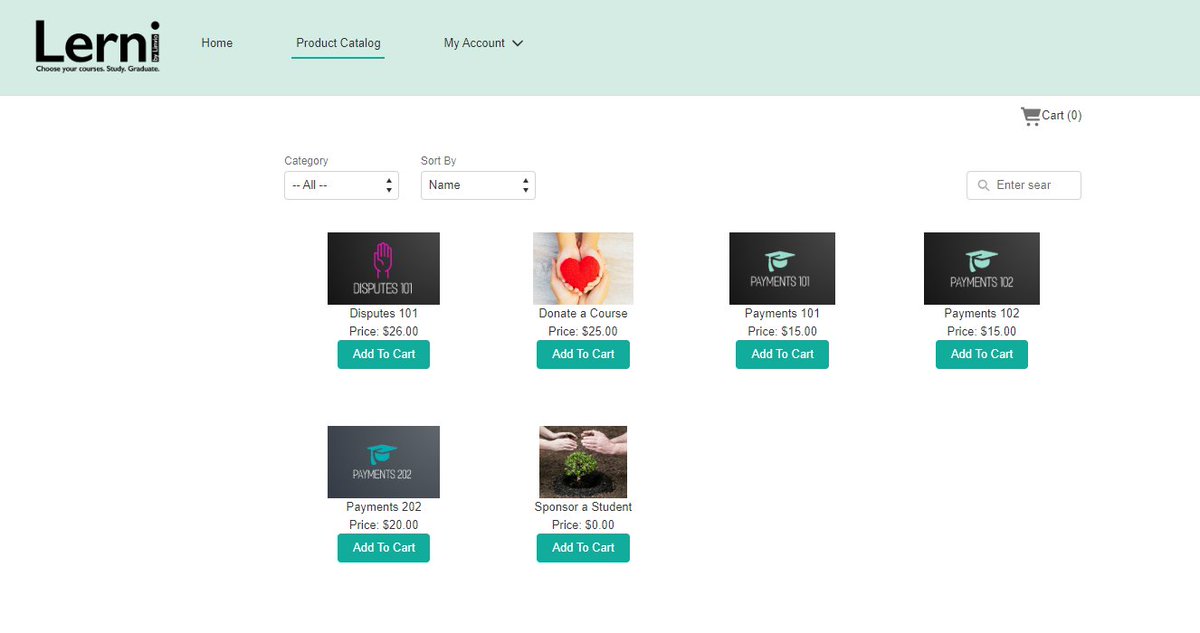Click the search magnifier icon
The height and width of the screenshot is (633, 1200).
983,185
